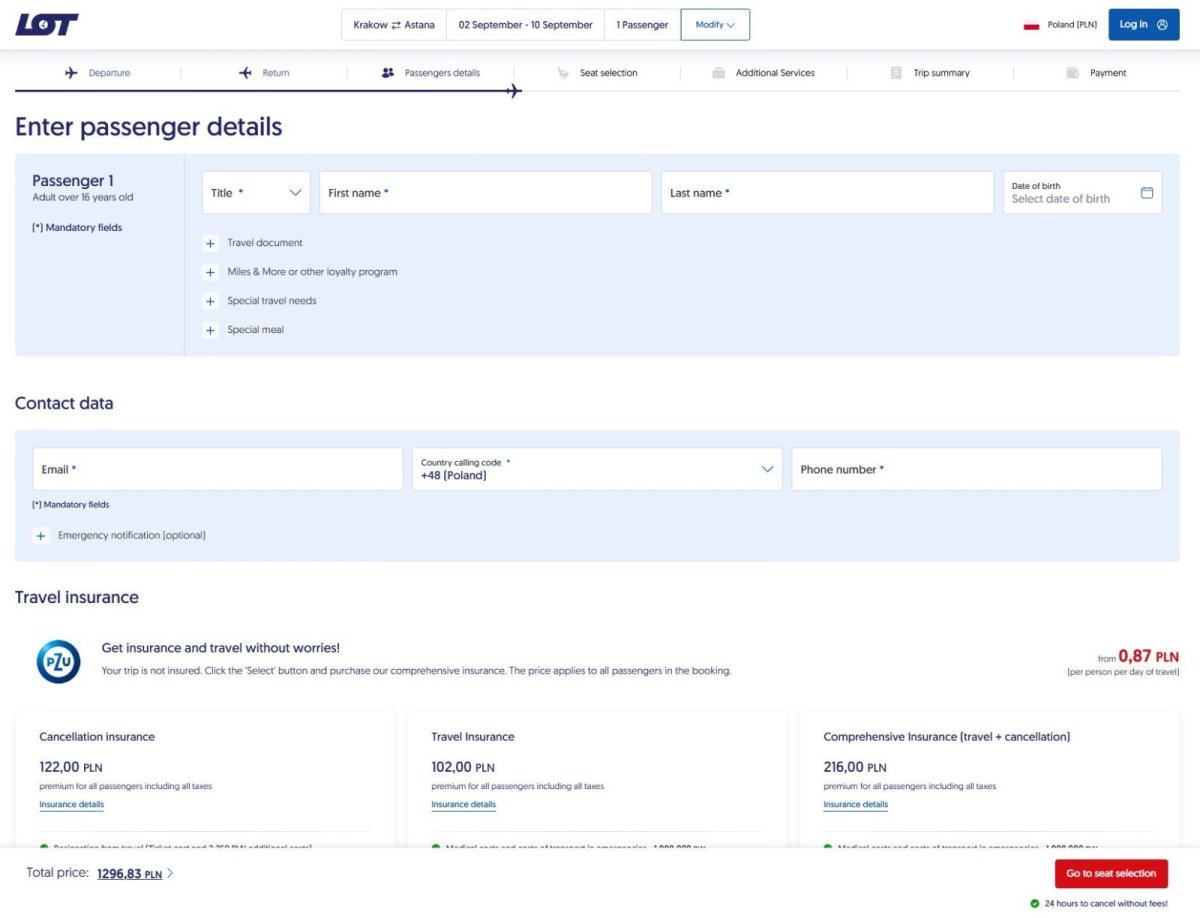Screen dimensions: 1200x918
Task: Click the Go to seat selection button
Action: [x=1110, y=873]
